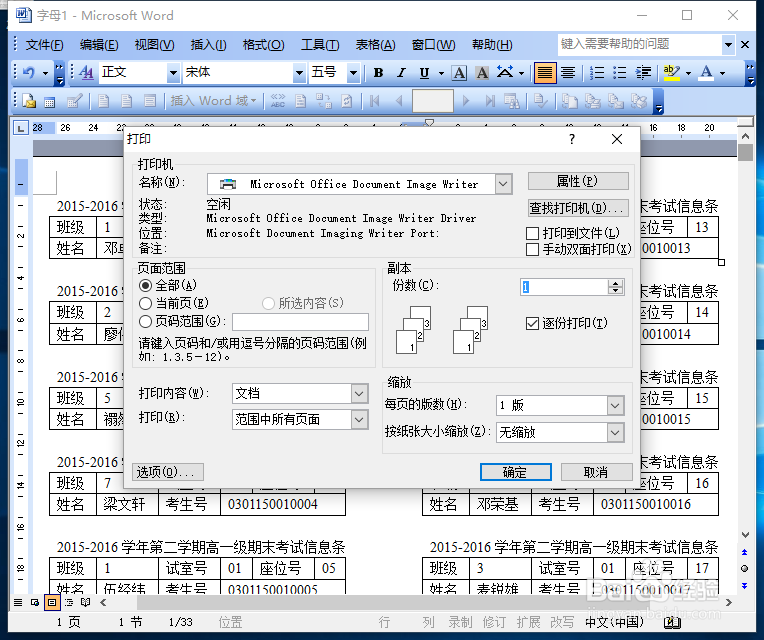Open the 文件 menu

[44, 45]
